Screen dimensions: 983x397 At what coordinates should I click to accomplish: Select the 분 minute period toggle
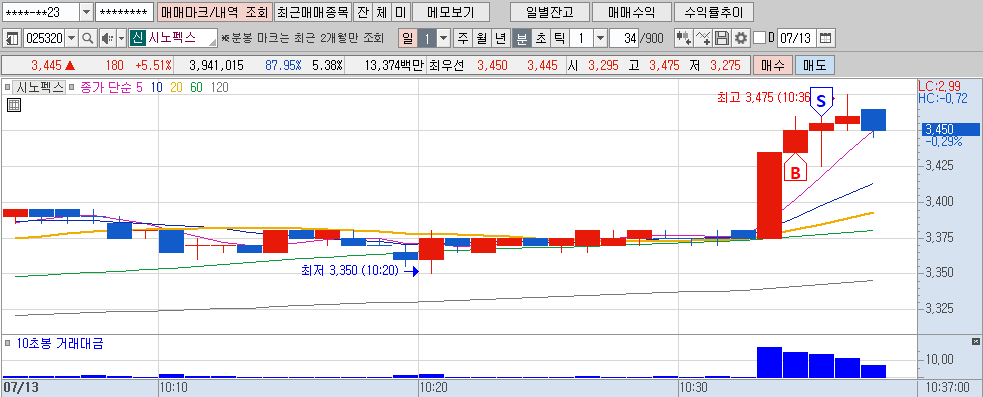coord(521,38)
